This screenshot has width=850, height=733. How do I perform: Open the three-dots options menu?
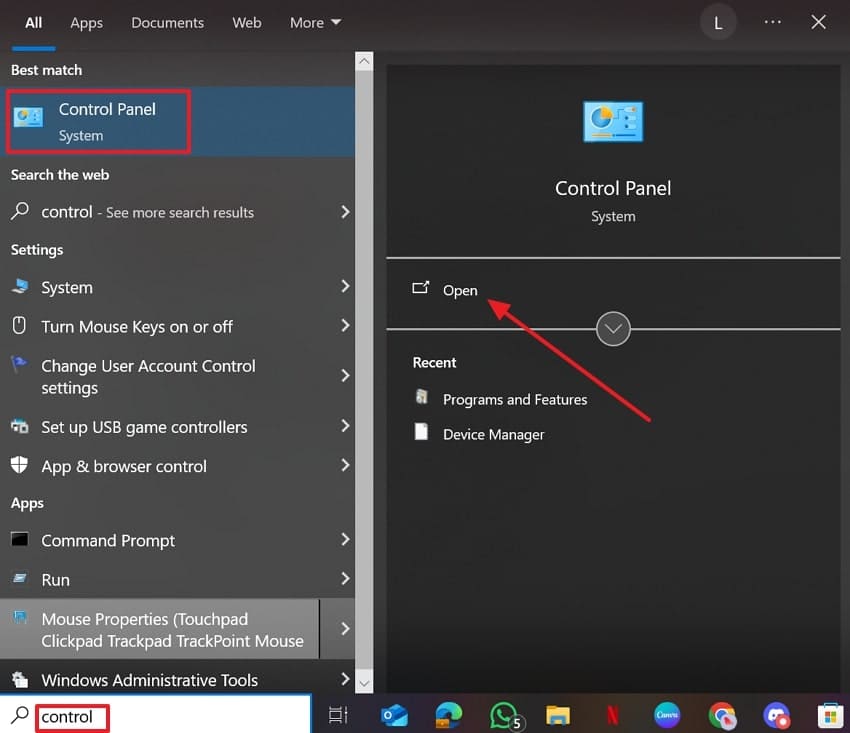point(772,22)
